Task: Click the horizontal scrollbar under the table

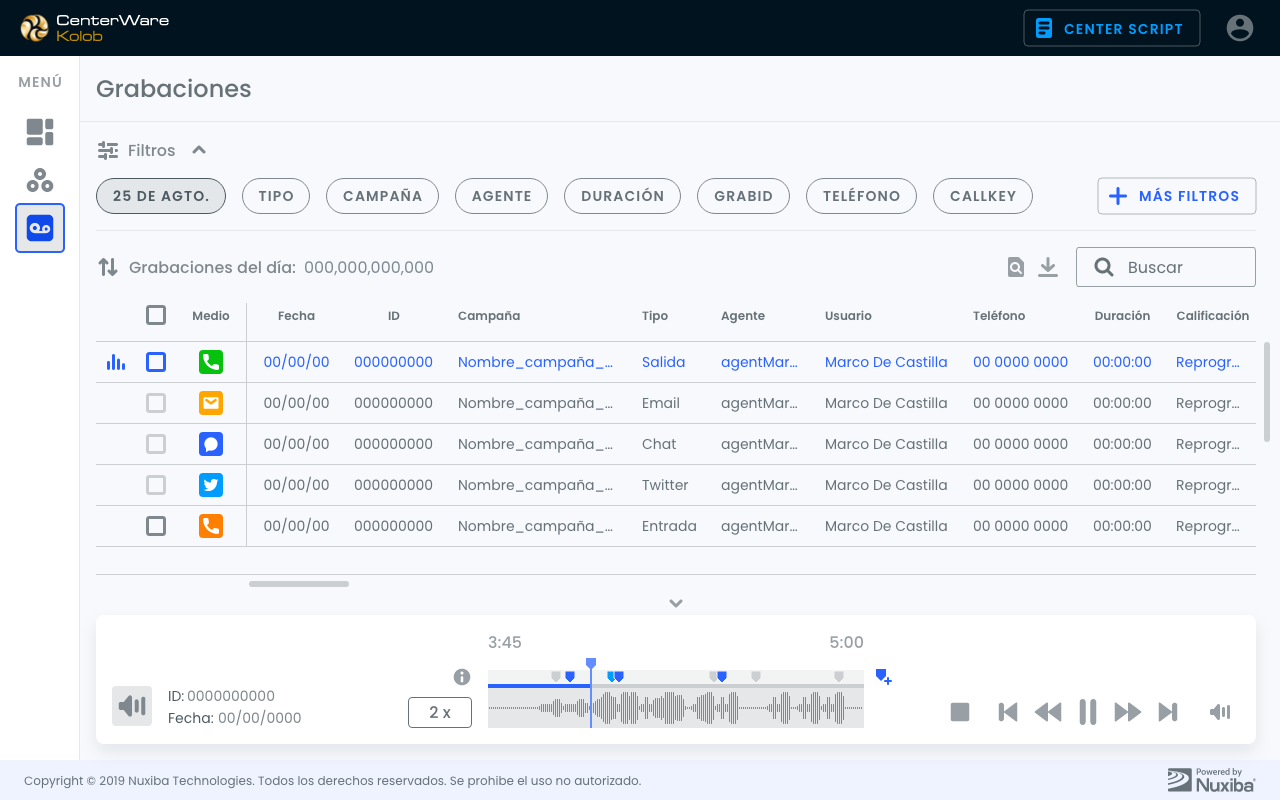Action: 299,583
